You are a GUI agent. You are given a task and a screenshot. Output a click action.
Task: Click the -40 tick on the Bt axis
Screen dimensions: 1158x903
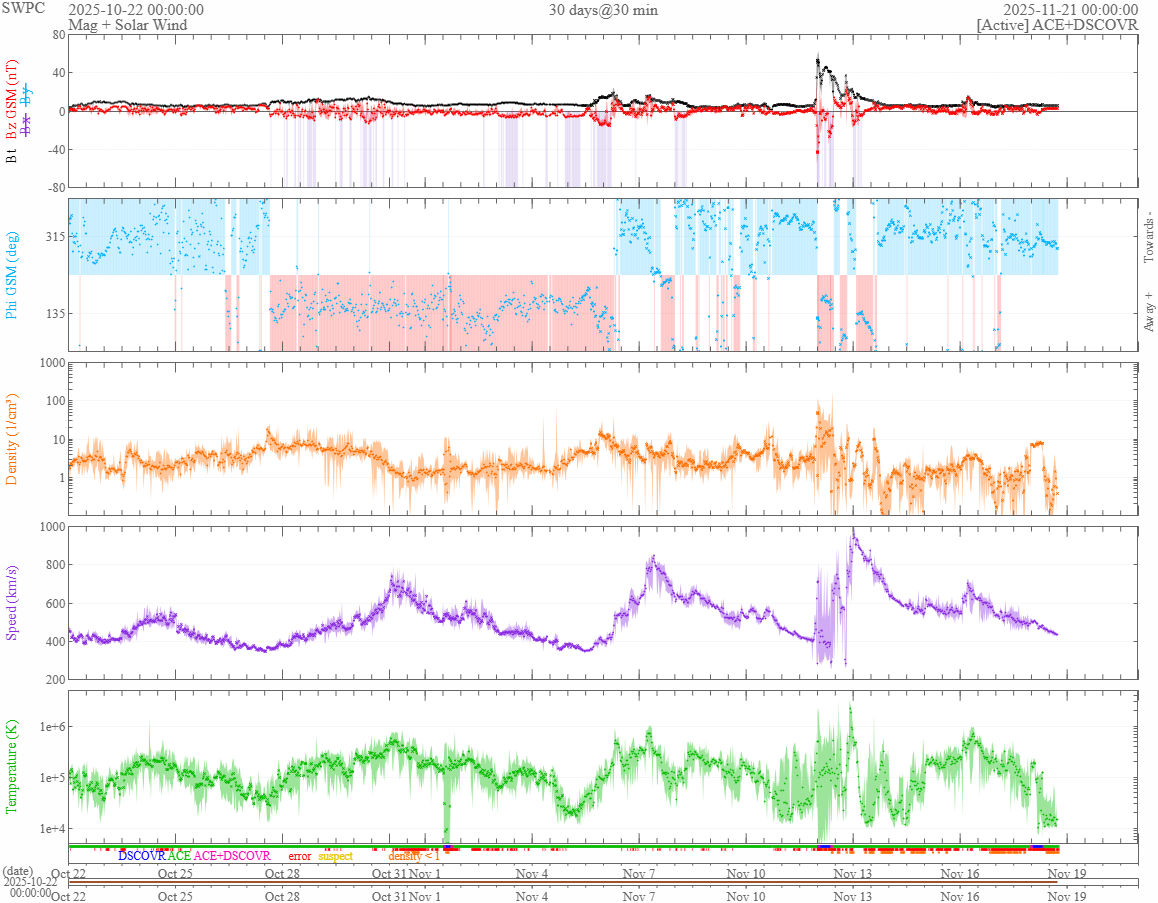[x=57, y=150]
